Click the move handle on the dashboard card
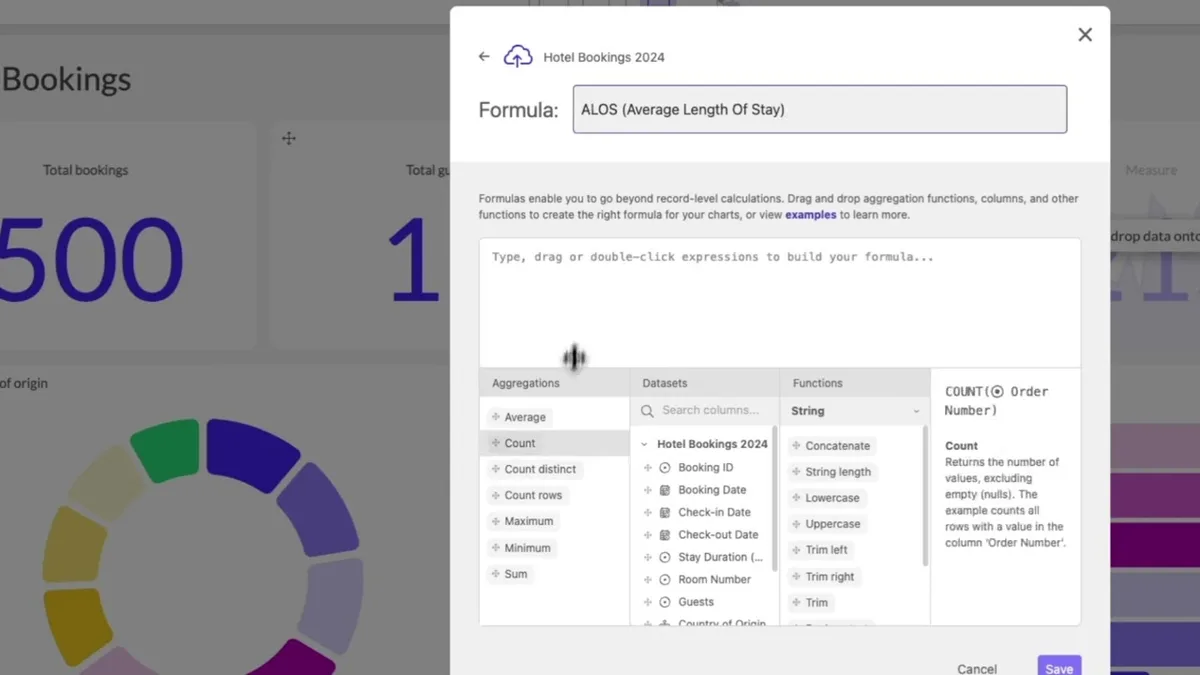The height and width of the screenshot is (675, 1200). click(x=289, y=138)
